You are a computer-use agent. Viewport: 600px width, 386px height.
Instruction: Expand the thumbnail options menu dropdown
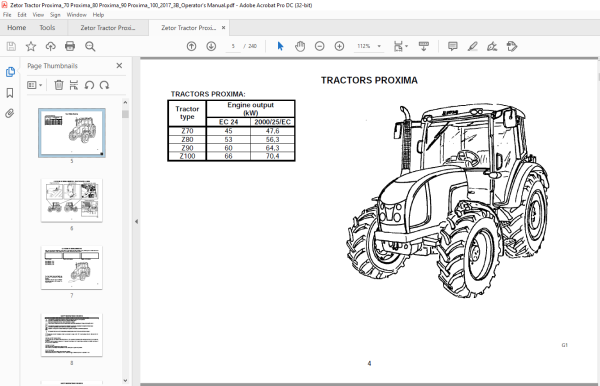pyautogui.click(x=34, y=85)
